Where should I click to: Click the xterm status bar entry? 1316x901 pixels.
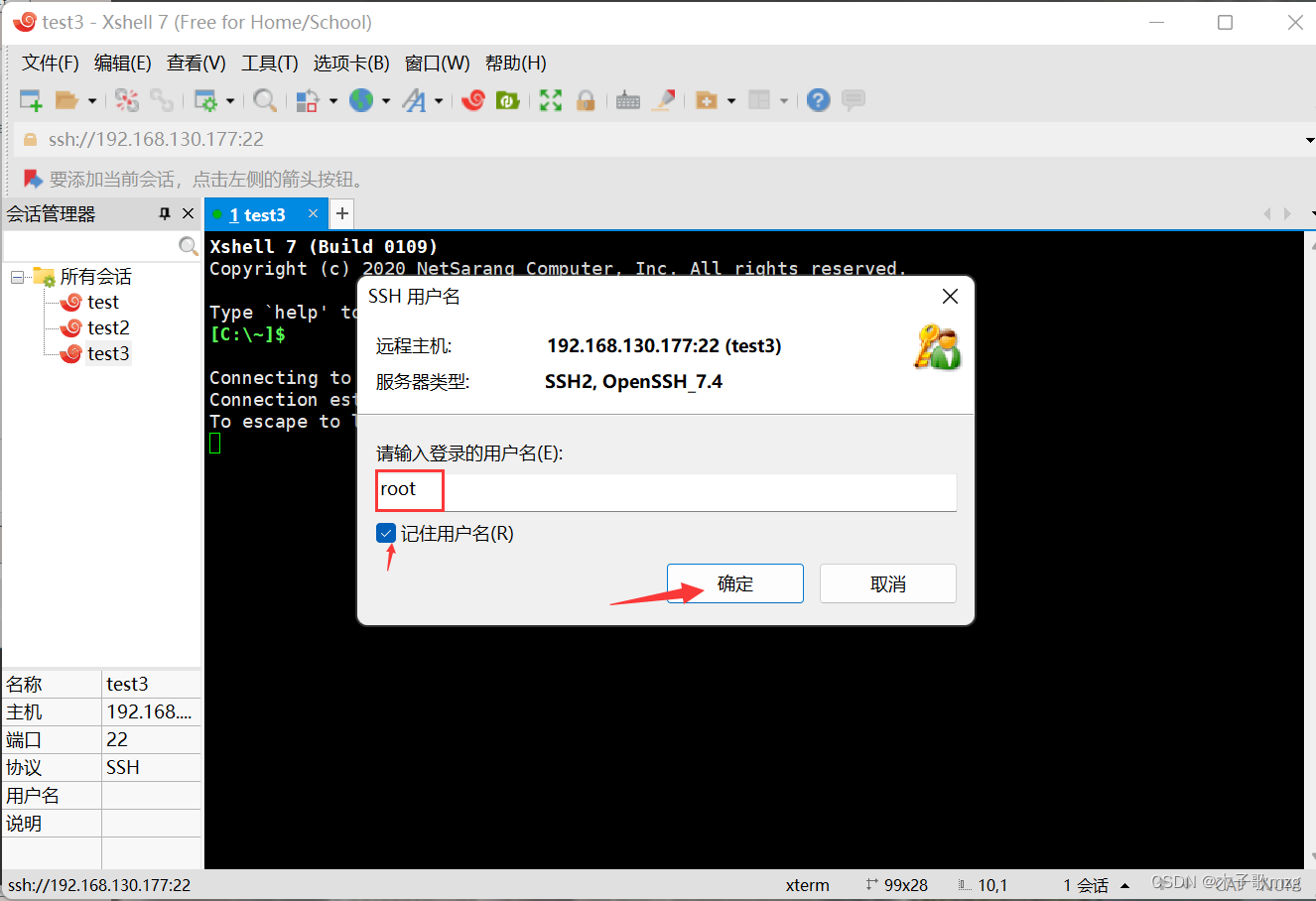coord(808,885)
